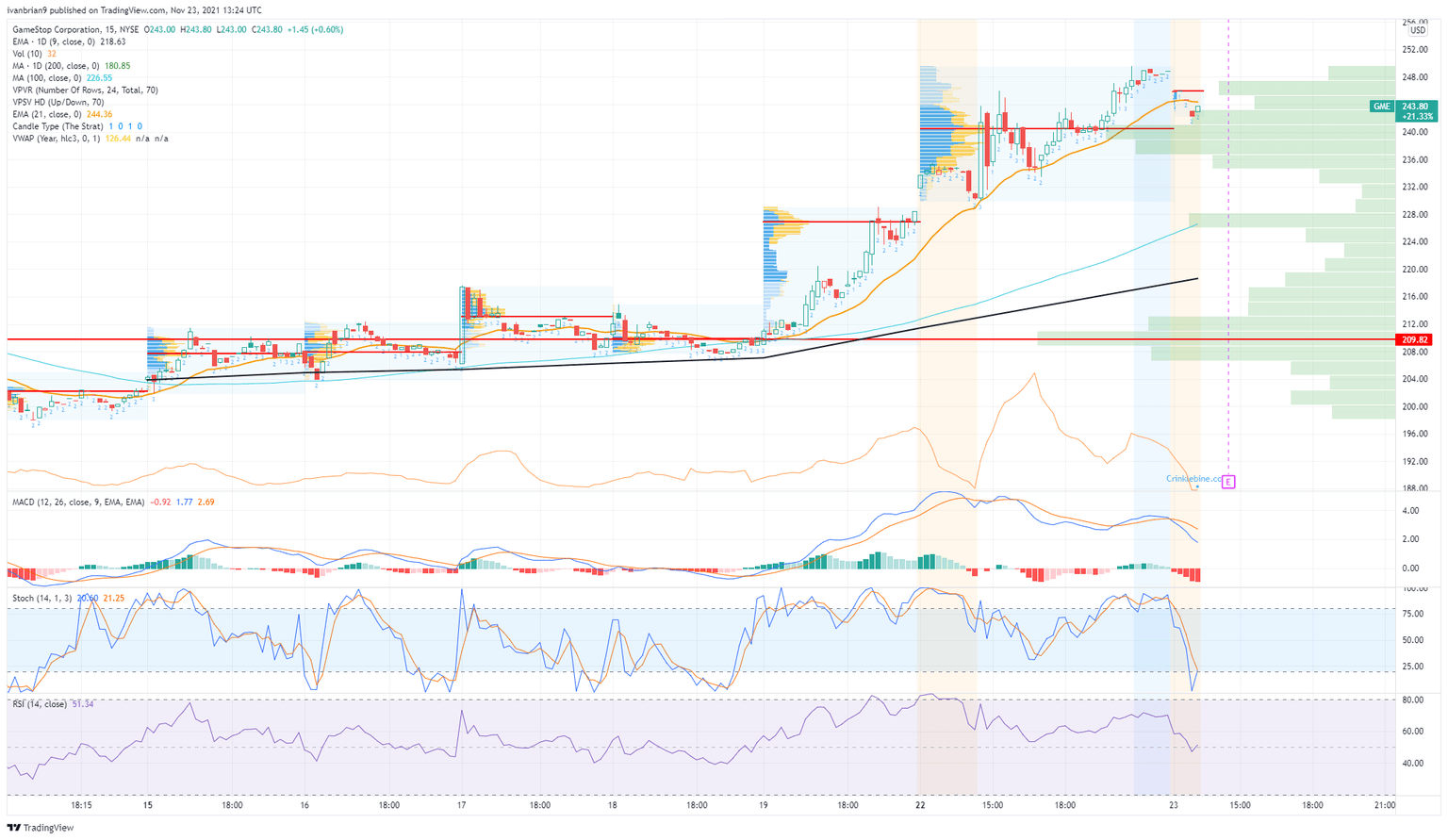Click the TradingView logo at the bottom
This screenshot has height=840, width=1448.
[x=40, y=828]
